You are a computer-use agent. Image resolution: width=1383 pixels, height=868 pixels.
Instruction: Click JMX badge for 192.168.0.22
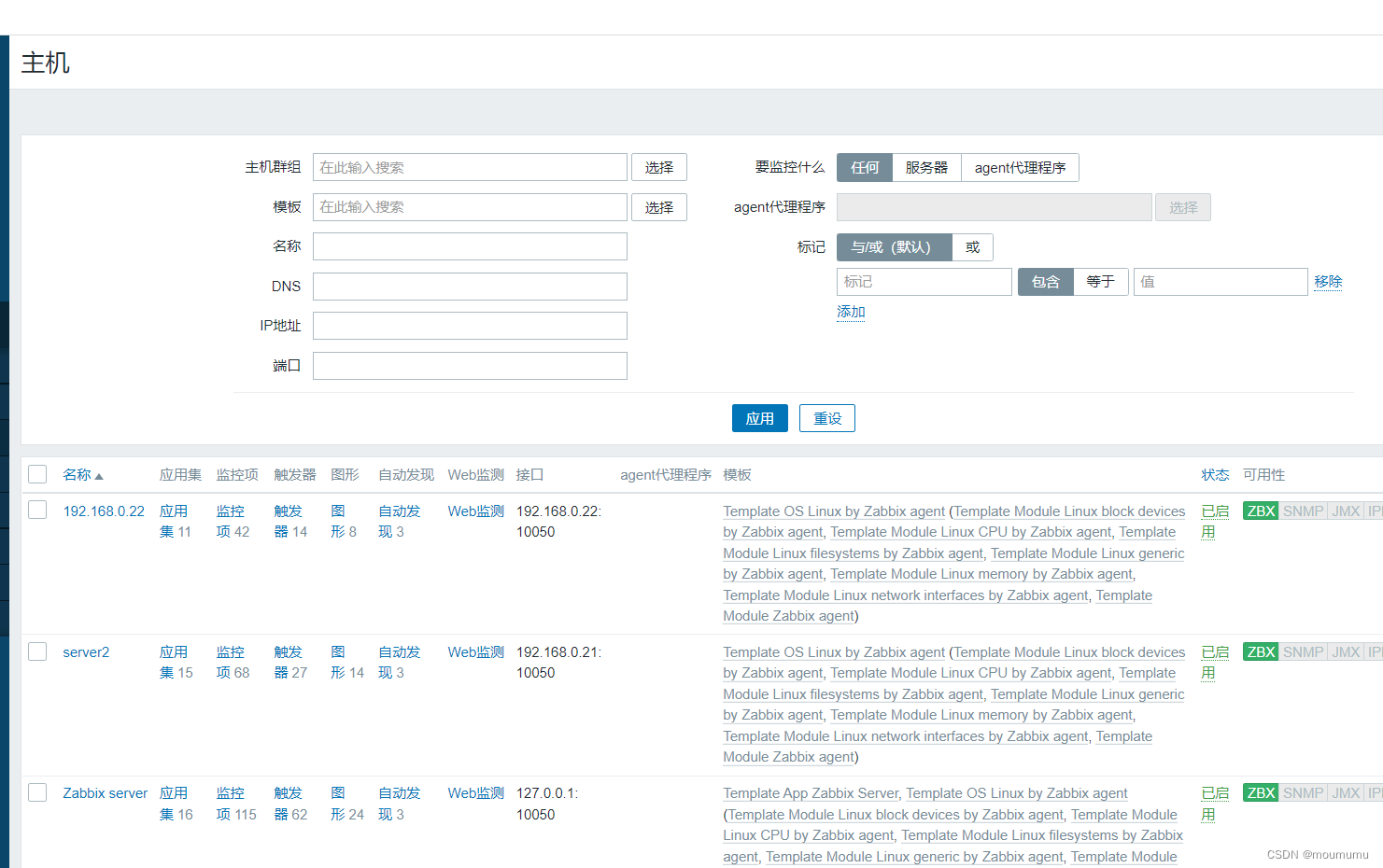(1346, 511)
